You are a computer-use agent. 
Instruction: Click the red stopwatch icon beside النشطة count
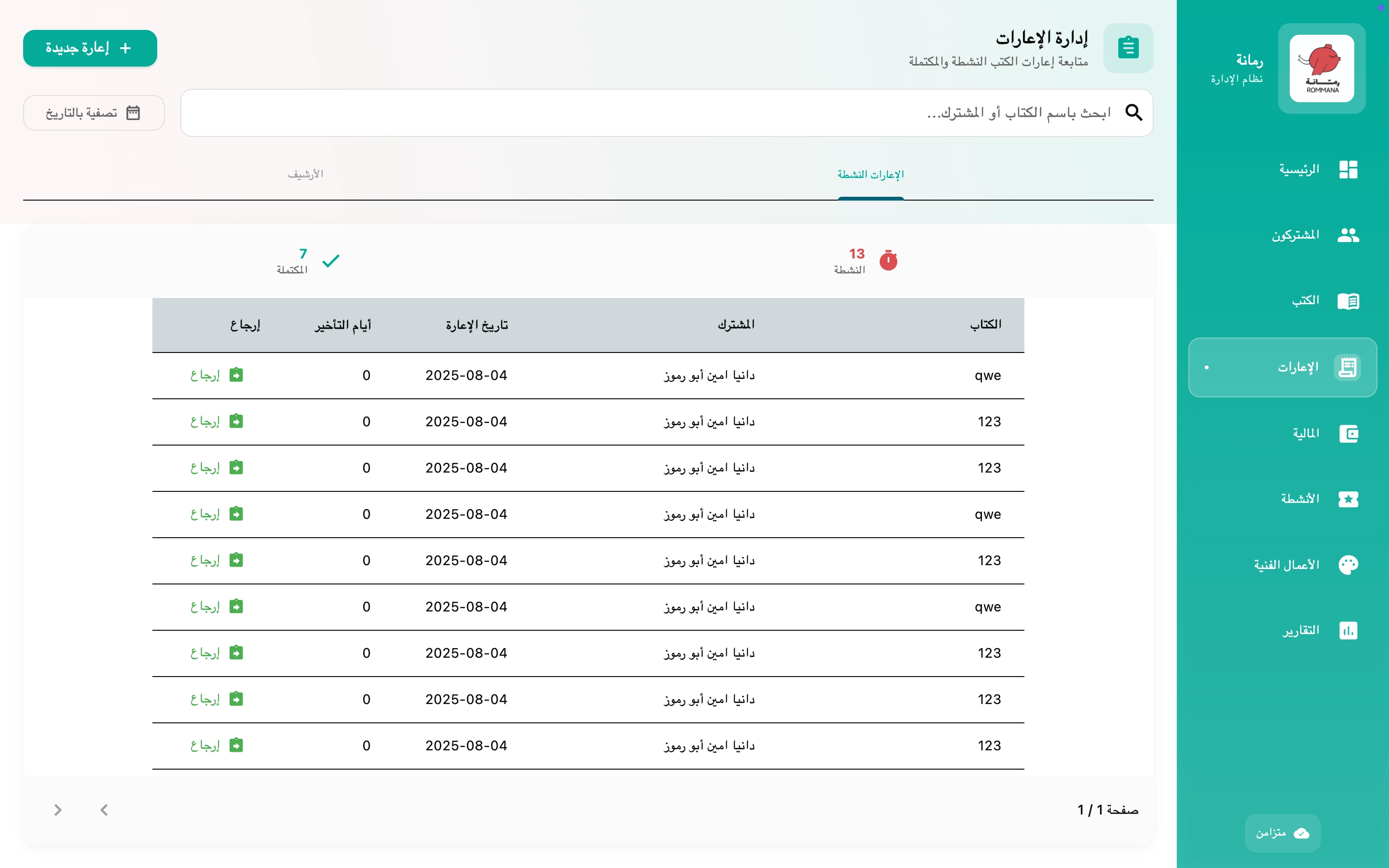(888, 260)
